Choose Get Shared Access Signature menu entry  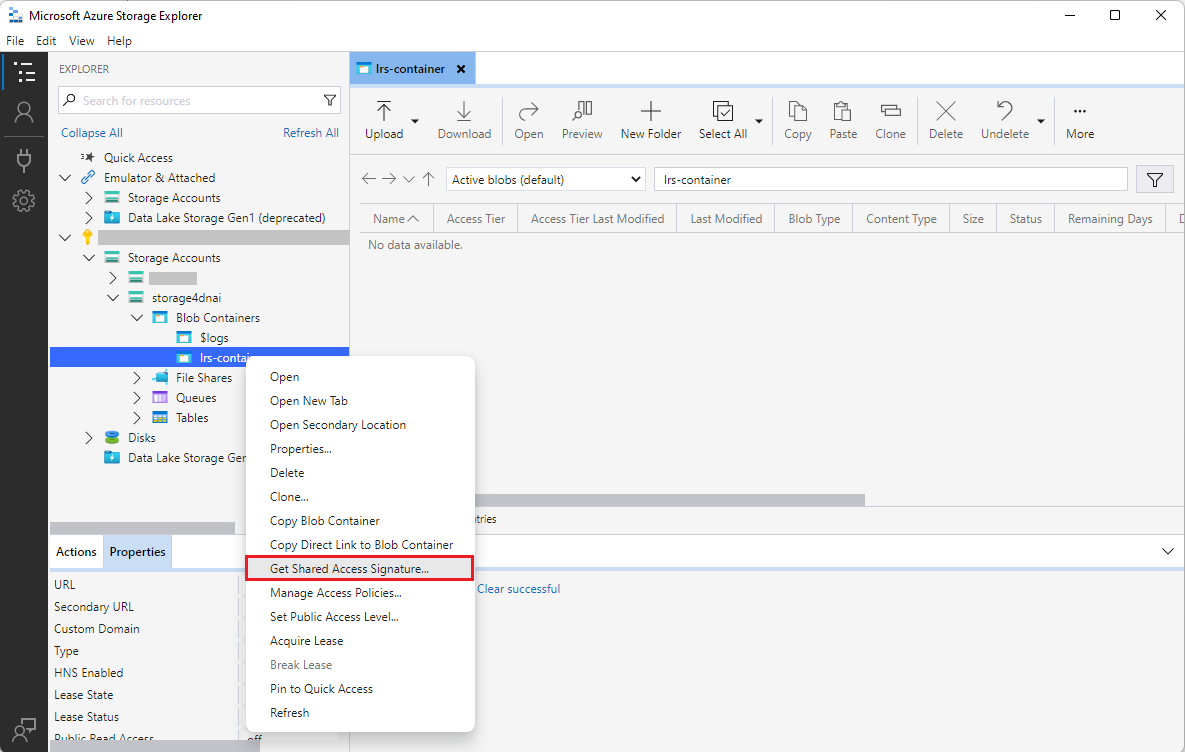[x=349, y=569]
